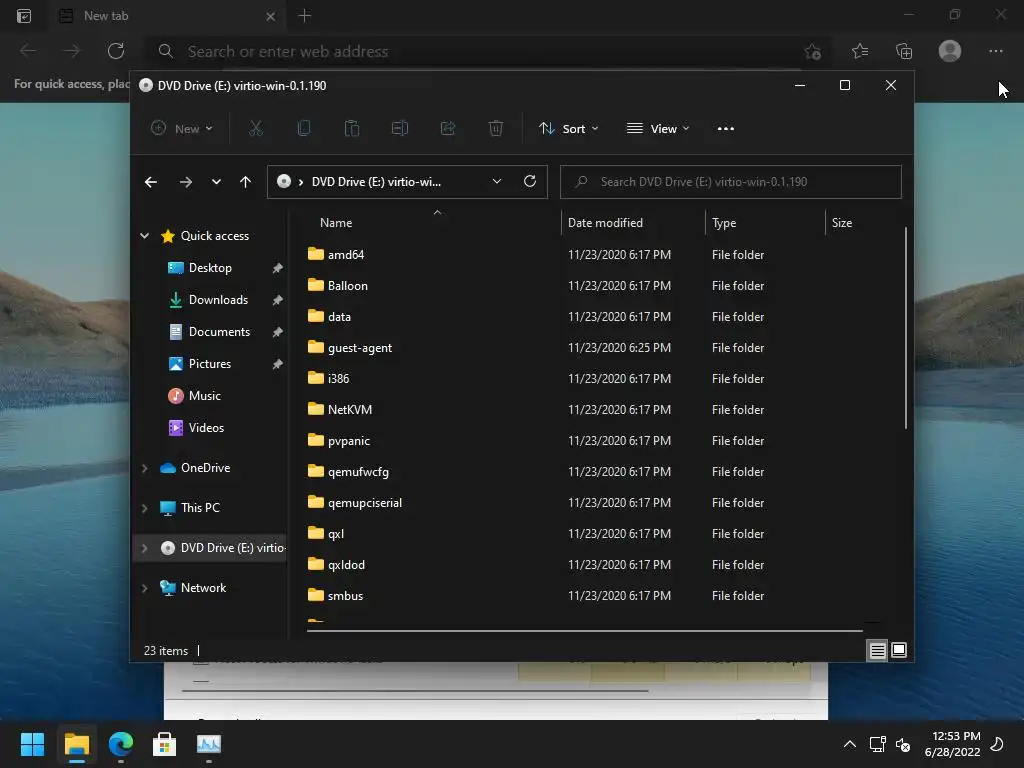Image resolution: width=1024 pixels, height=768 pixels.
Task: Switch to details view layout icon
Action: [x=877, y=650]
